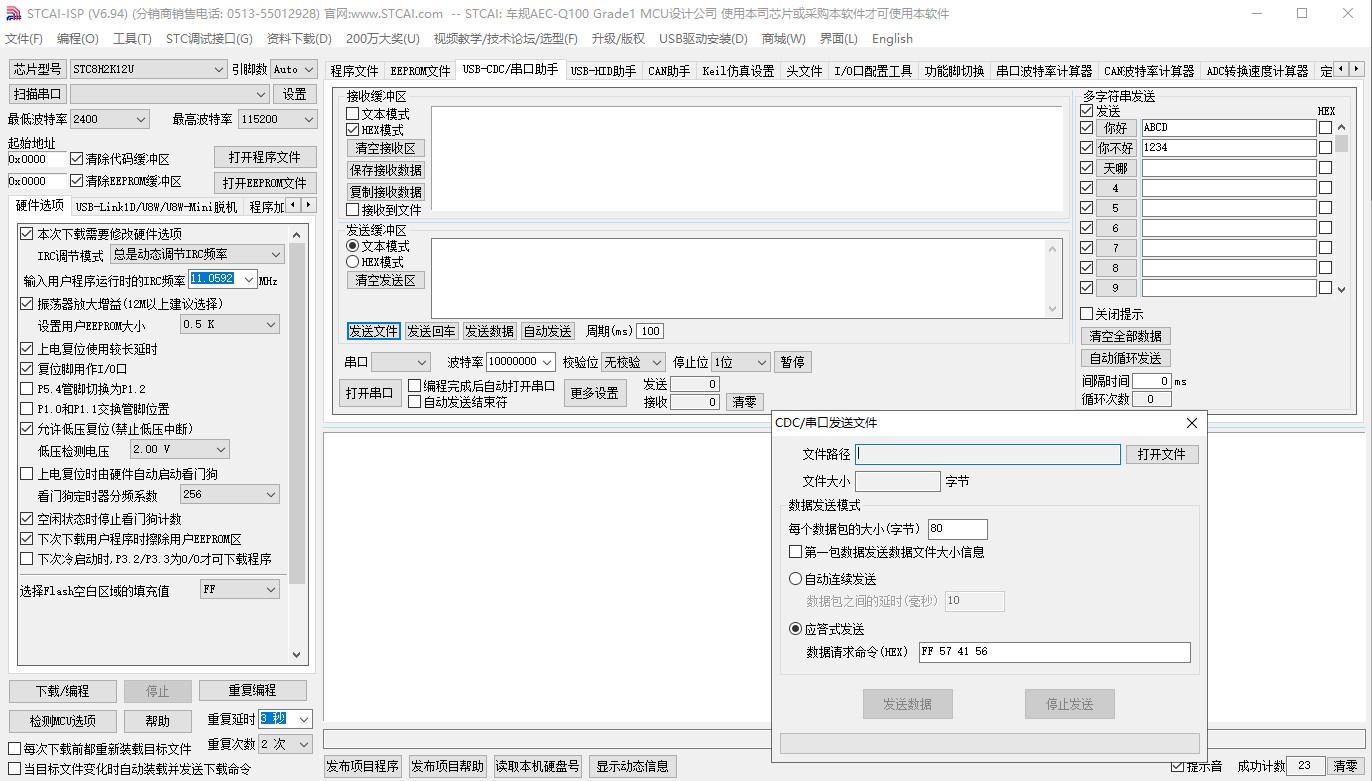
Task: Open the 设置用户EEPROM大小 dropdown
Action: pos(230,325)
